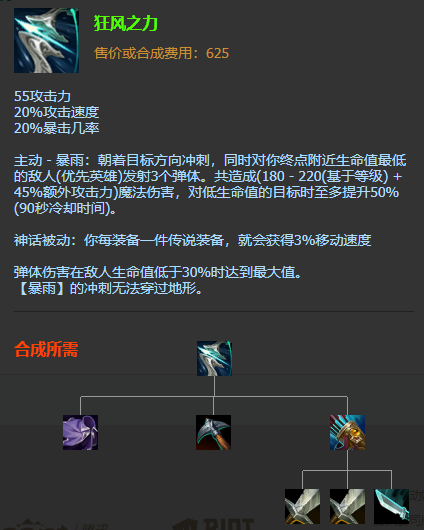This screenshot has height=530, width=424.
Task: Click the teal dagger component icon
Action: pos(392,506)
